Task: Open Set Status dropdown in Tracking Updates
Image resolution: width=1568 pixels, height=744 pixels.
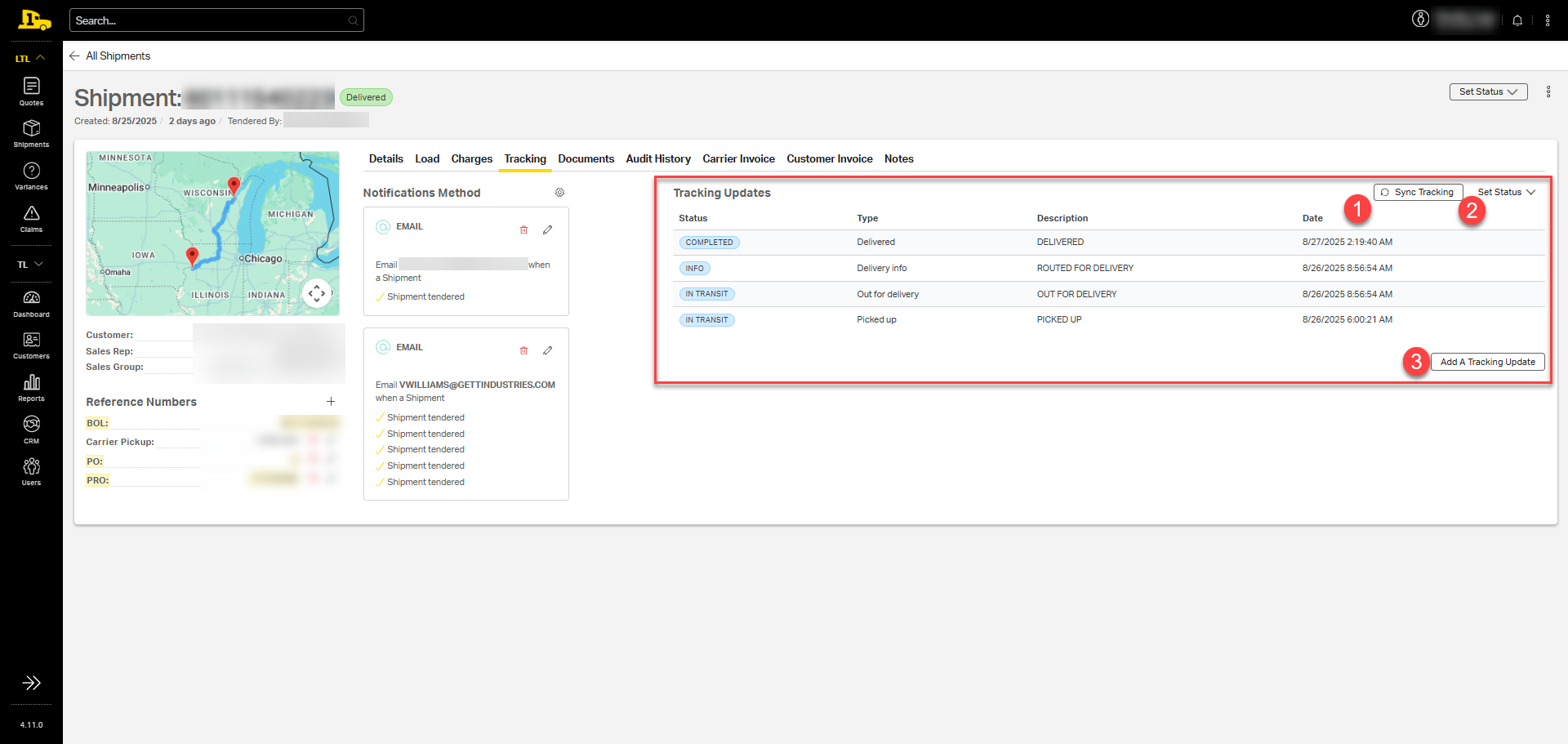Action: point(1506,193)
